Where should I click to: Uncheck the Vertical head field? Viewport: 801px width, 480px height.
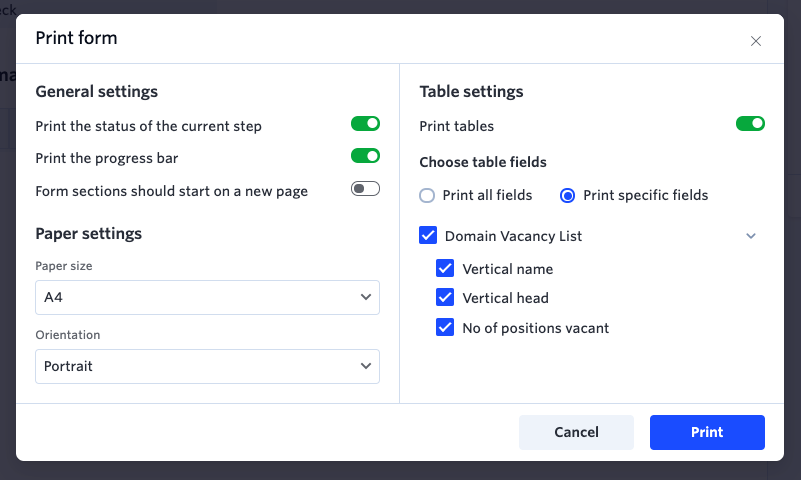[445, 297]
